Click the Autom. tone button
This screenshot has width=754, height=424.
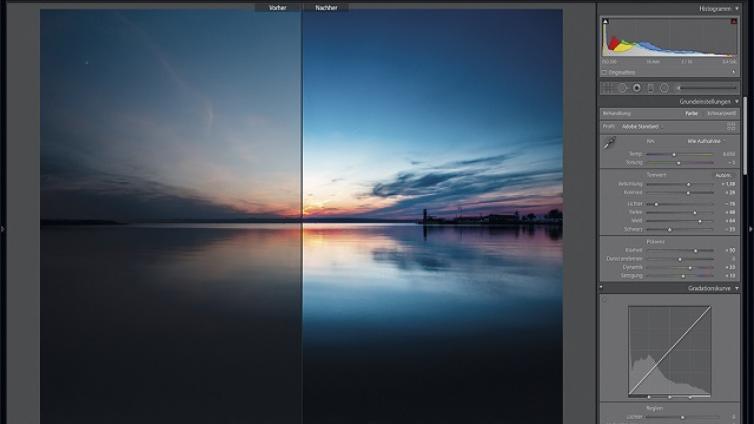click(723, 175)
